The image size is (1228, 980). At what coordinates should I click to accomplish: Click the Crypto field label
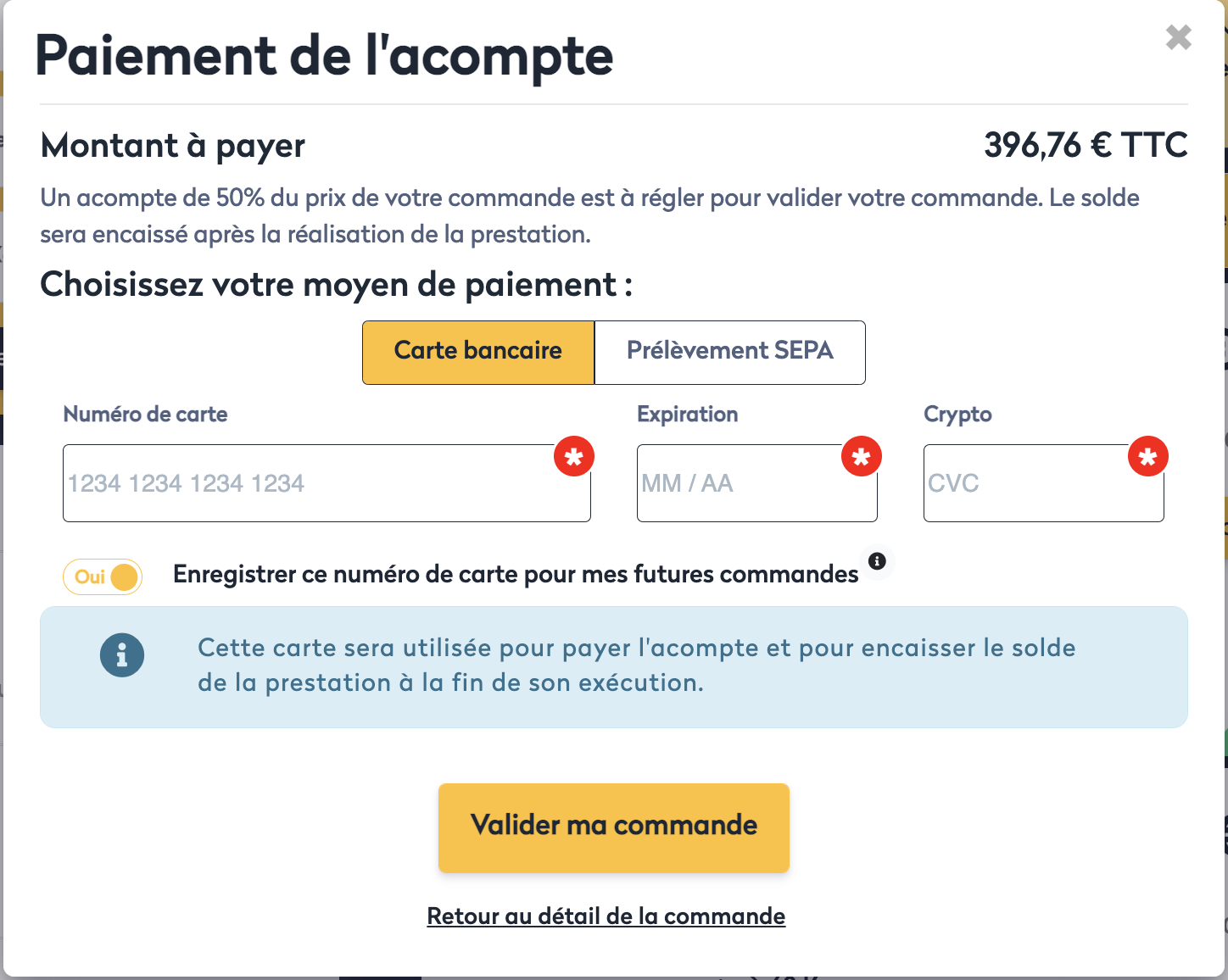click(x=957, y=415)
